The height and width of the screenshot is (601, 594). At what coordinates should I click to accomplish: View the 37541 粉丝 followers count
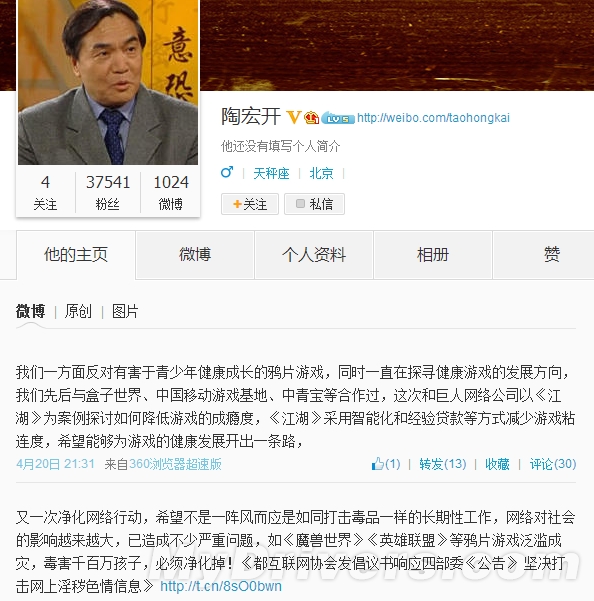108,192
